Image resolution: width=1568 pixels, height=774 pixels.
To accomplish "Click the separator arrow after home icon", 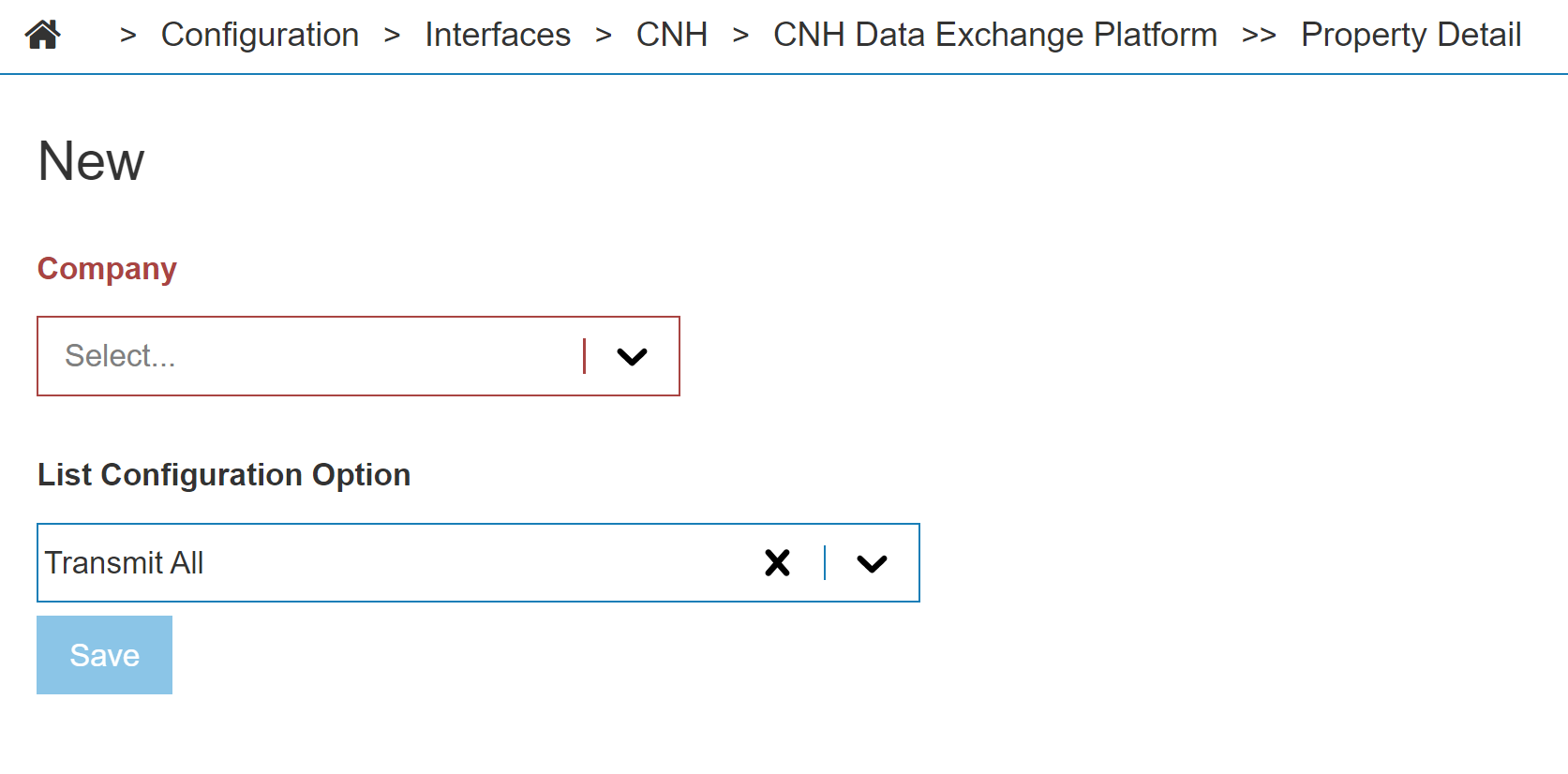I will pyautogui.click(x=128, y=36).
